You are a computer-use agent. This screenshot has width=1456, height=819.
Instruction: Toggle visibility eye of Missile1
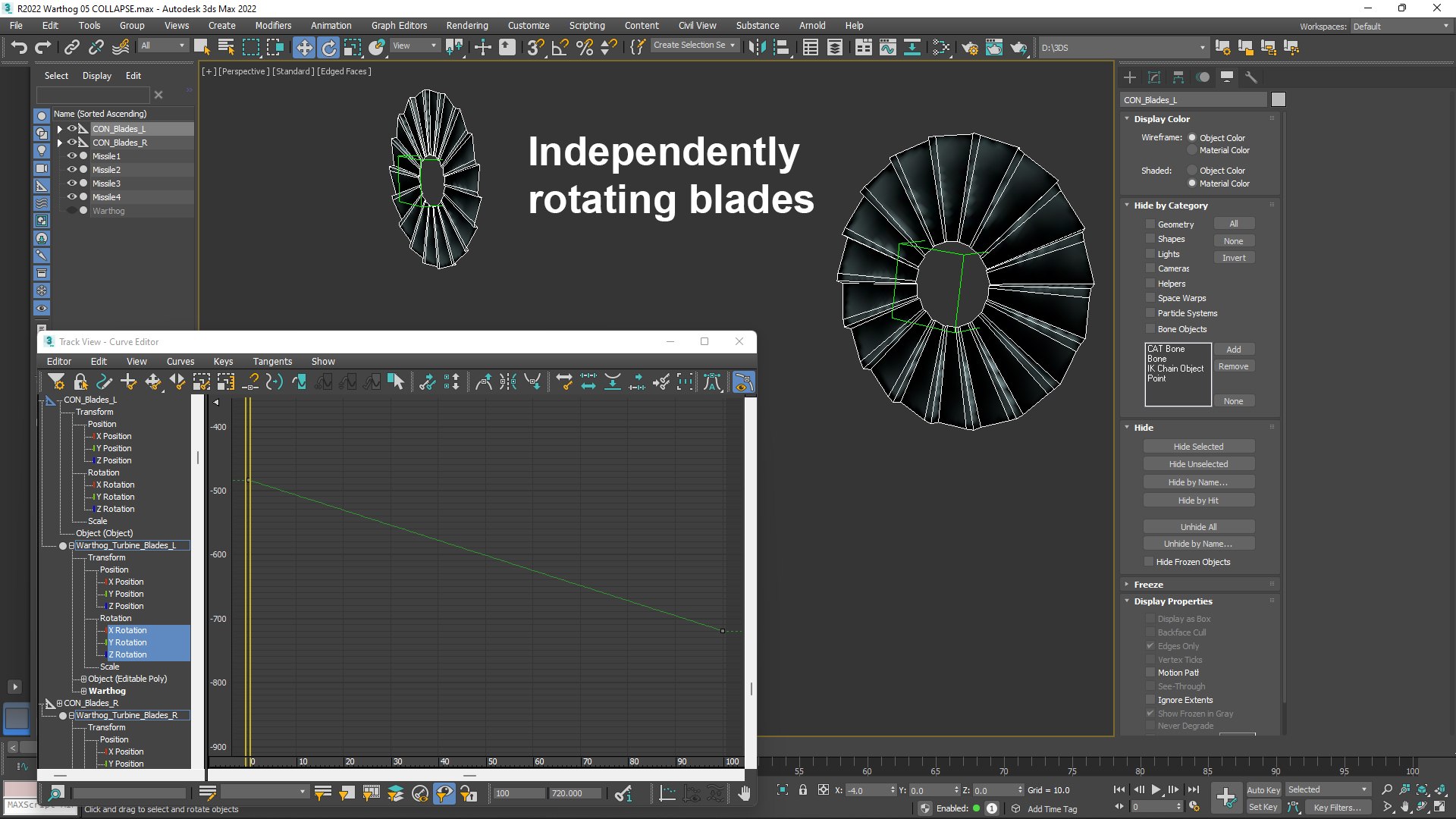72,156
